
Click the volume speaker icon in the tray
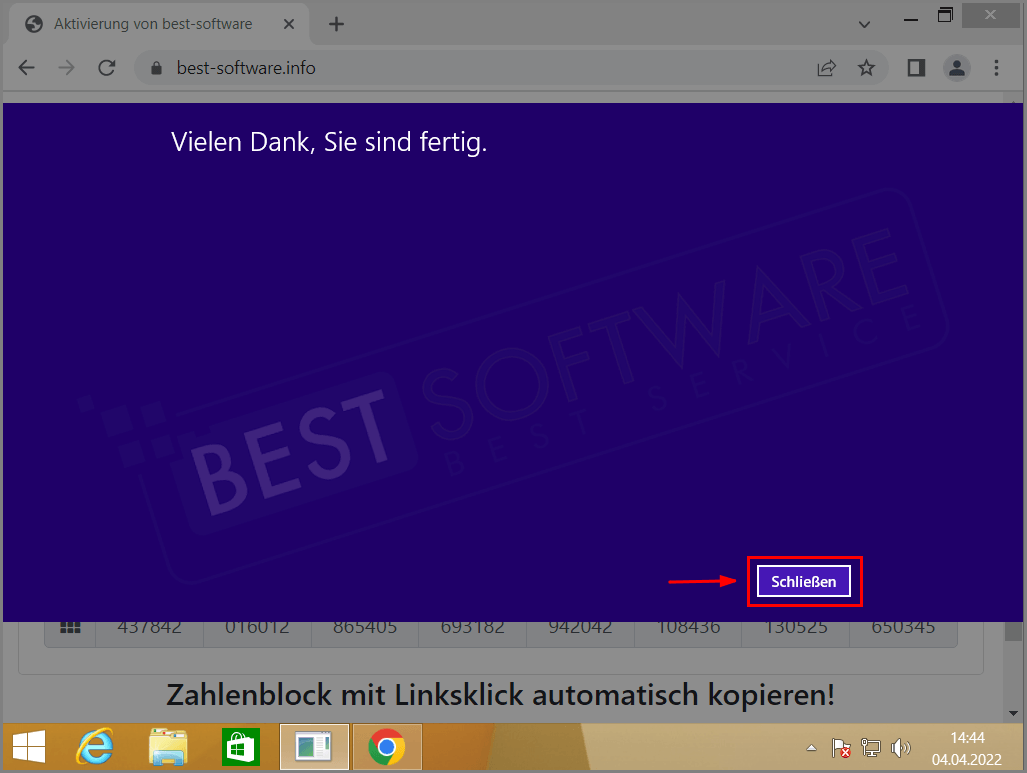click(901, 747)
